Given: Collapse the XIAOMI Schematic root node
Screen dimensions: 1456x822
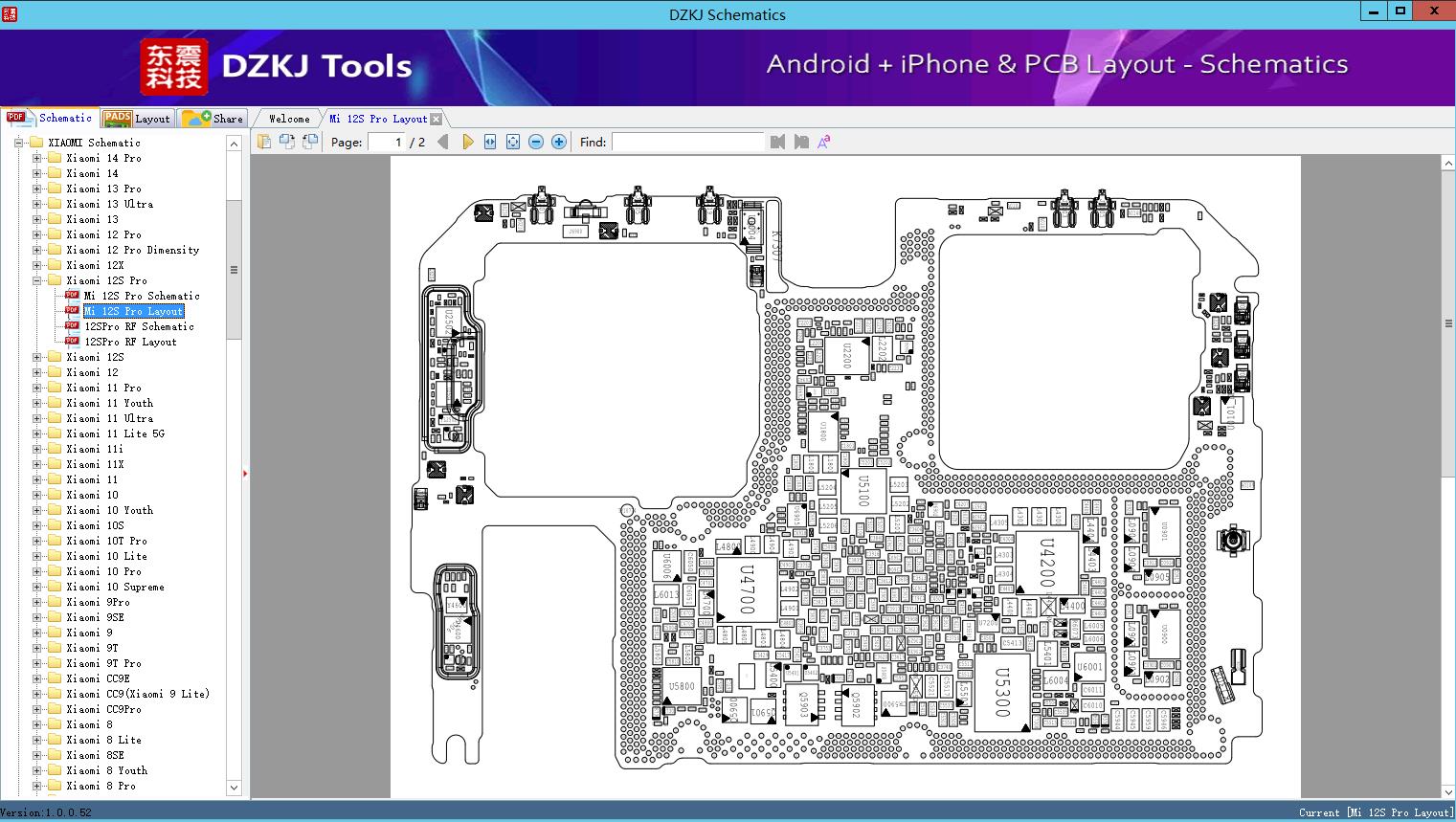Looking at the screenshot, I should coord(18,143).
